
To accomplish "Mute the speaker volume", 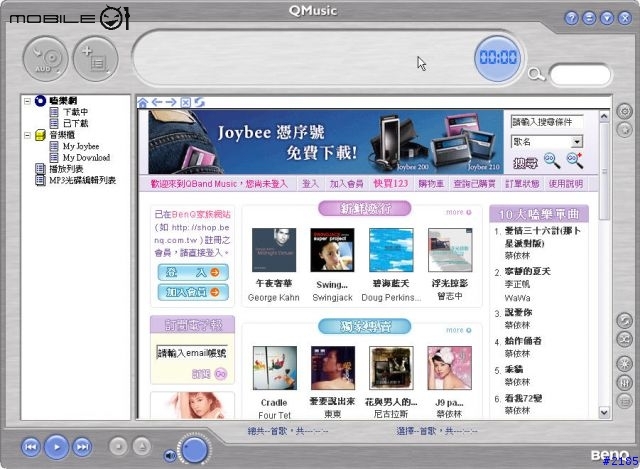I will tap(170, 456).
